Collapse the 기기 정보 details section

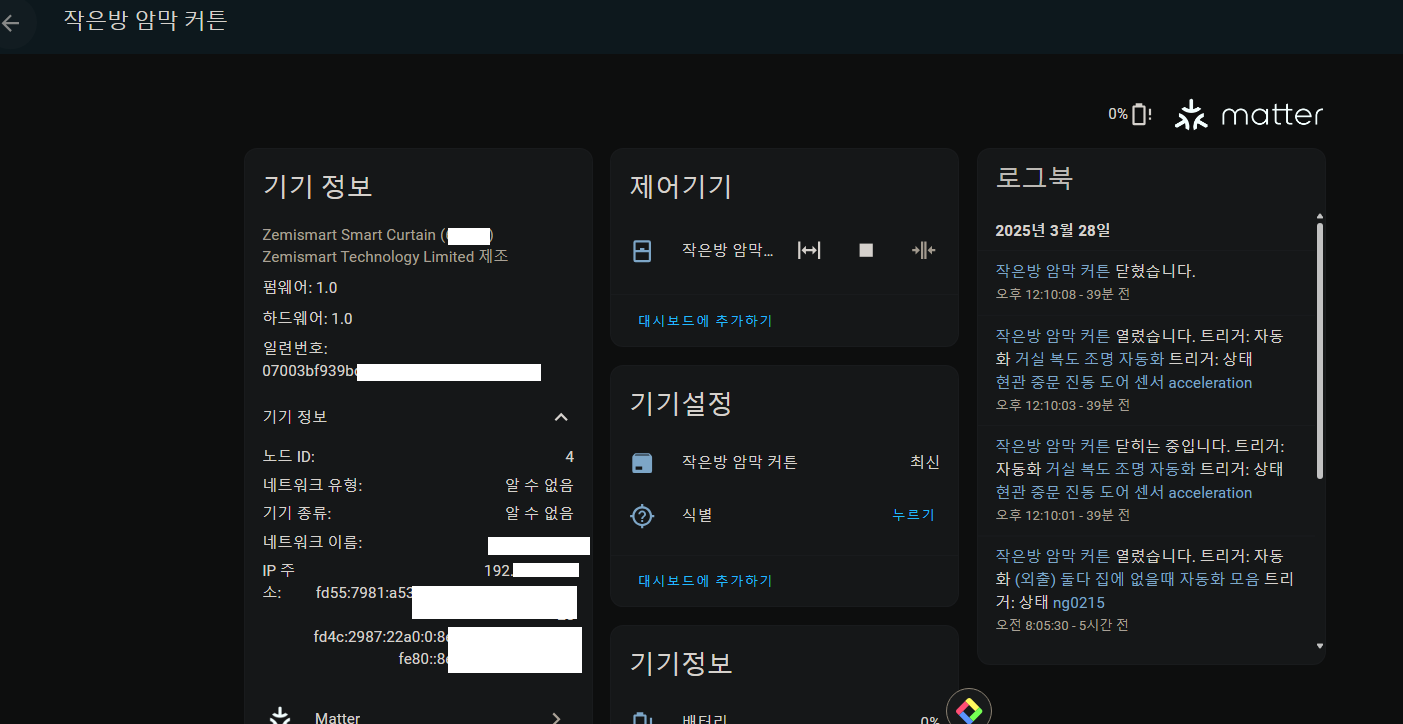pyautogui.click(x=561, y=417)
